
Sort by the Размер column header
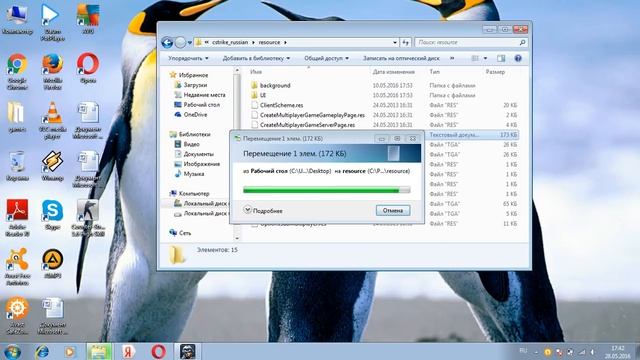[495, 72]
